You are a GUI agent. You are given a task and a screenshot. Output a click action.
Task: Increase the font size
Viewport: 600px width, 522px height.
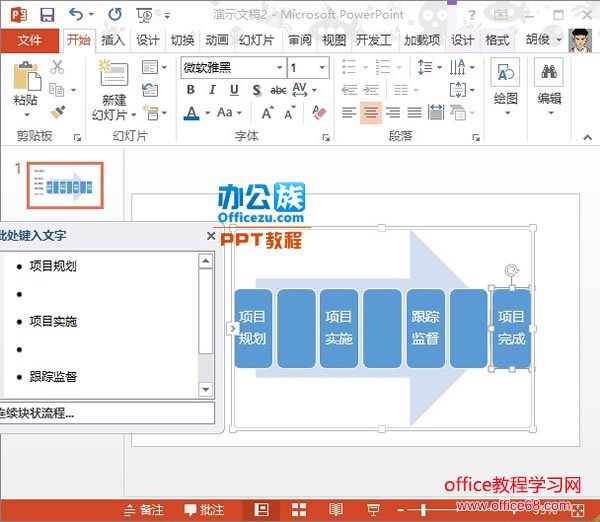pyautogui.click(x=268, y=113)
